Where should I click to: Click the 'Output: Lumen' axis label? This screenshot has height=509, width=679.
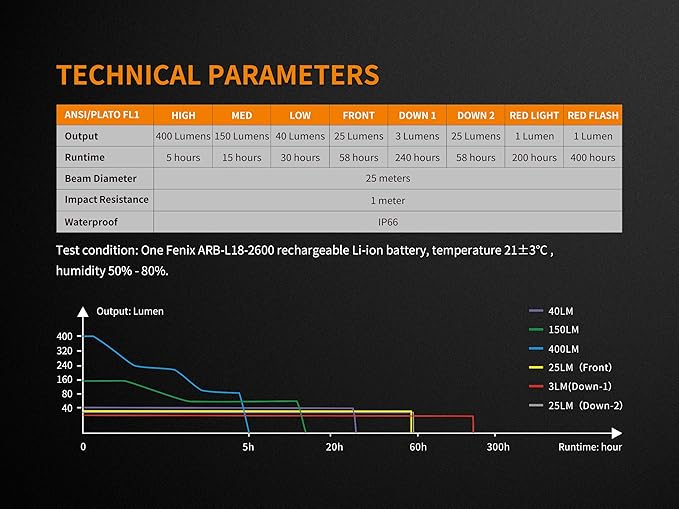129,311
